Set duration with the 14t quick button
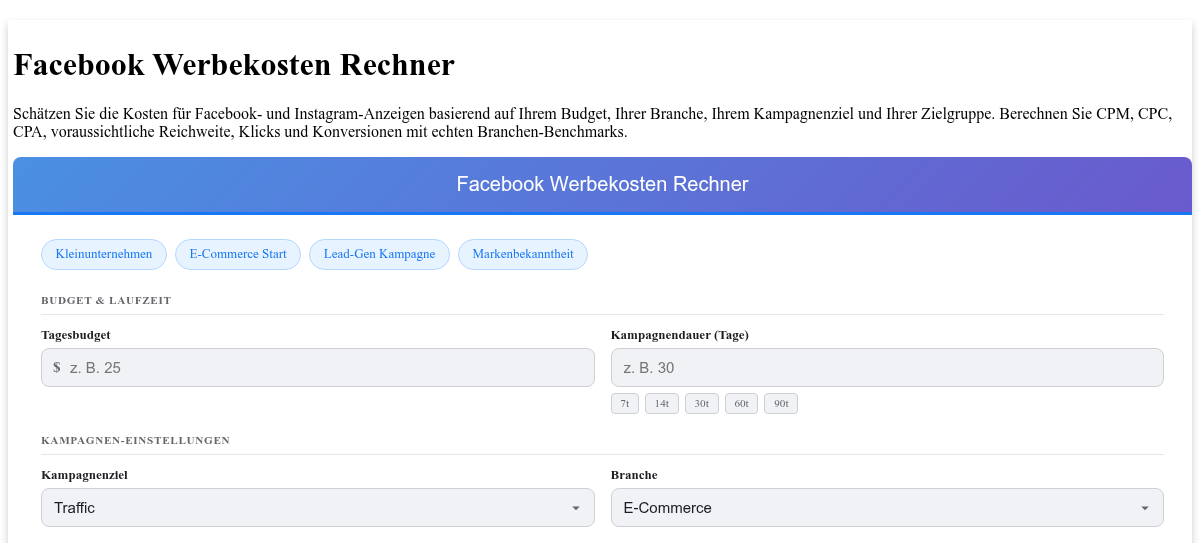 (662, 403)
